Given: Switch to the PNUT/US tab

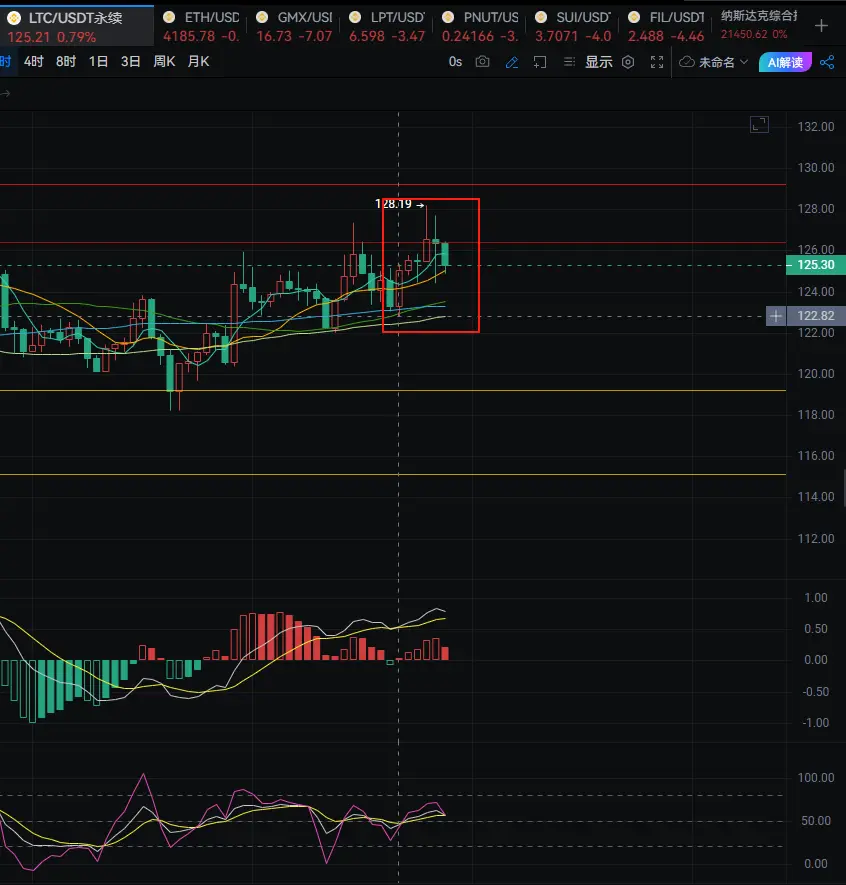Looking at the screenshot, I should [x=480, y=26].
